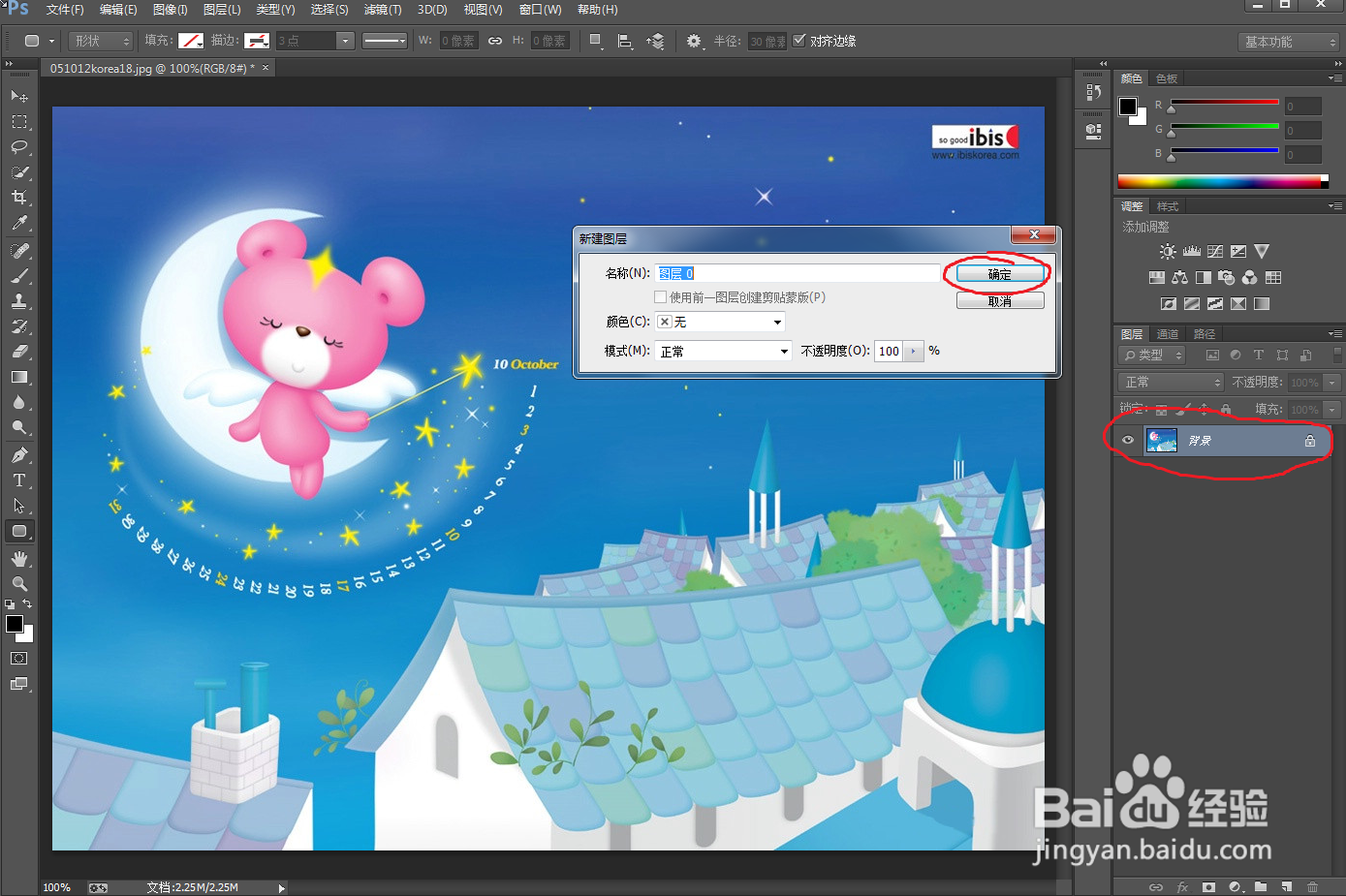Change screen mode icon in toolbar
1346x896 pixels.
pyautogui.click(x=18, y=684)
